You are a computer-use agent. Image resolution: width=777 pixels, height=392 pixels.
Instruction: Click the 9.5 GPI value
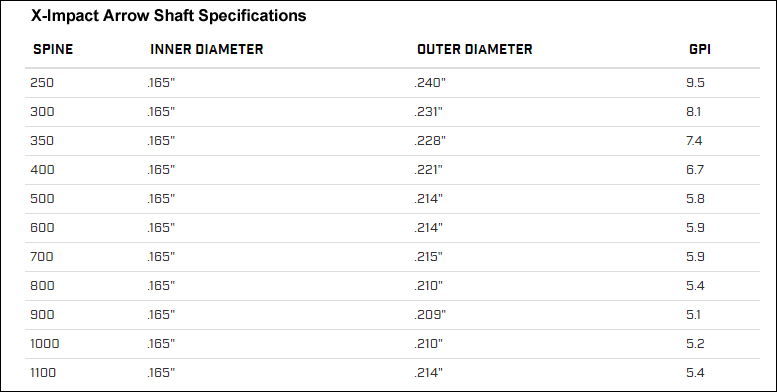695,83
